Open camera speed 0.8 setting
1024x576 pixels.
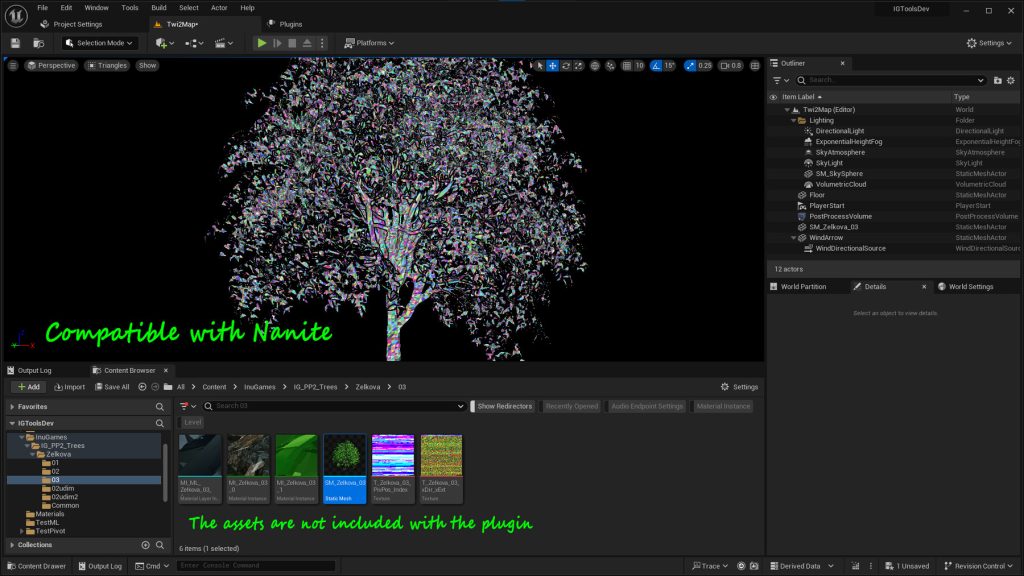pos(731,65)
